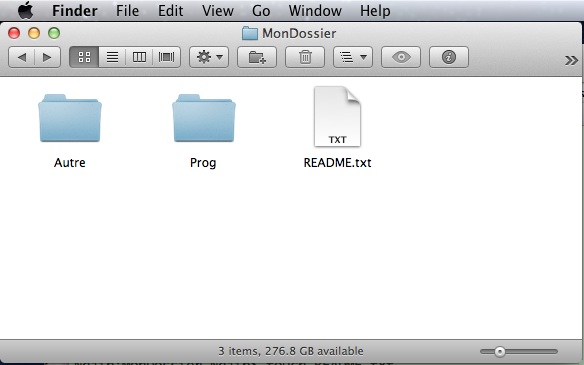This screenshot has width=584, height=365.
Task: Create a new folder with toolbar button
Action: coord(257,57)
